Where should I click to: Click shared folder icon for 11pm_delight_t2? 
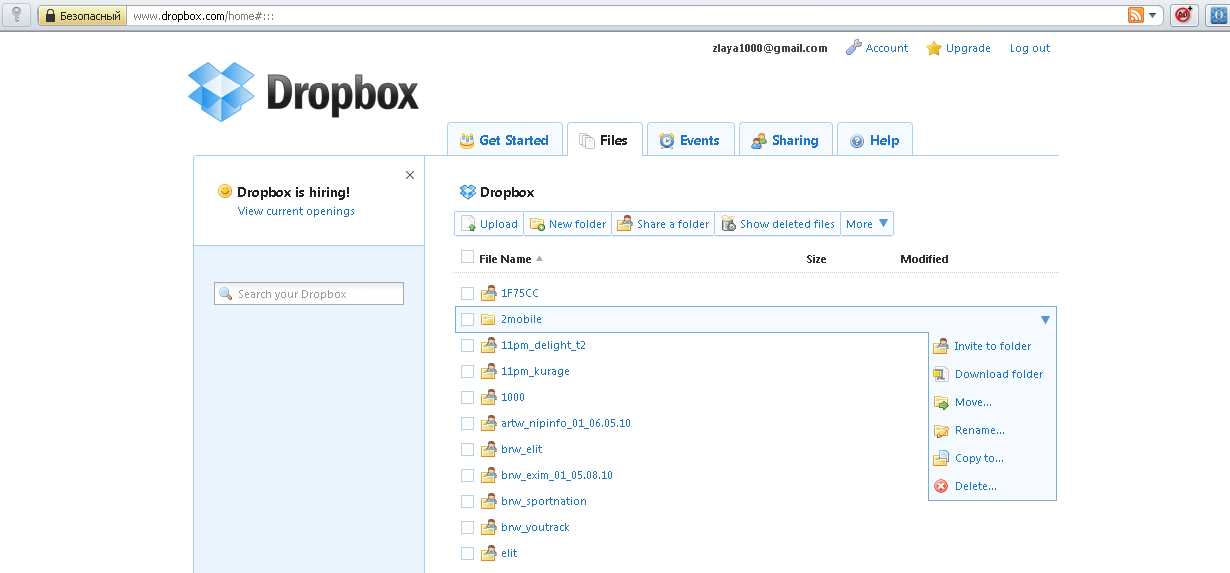489,345
